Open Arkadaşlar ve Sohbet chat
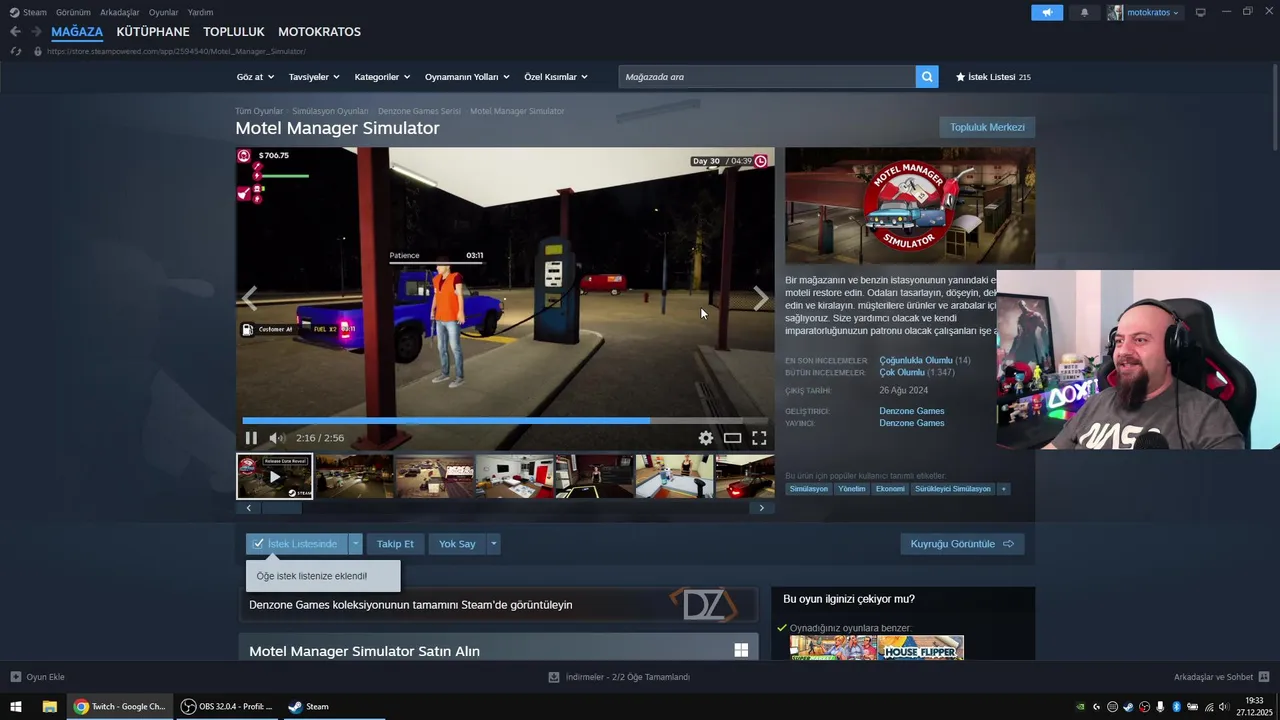The height and width of the screenshot is (720, 1280). coord(1221,677)
